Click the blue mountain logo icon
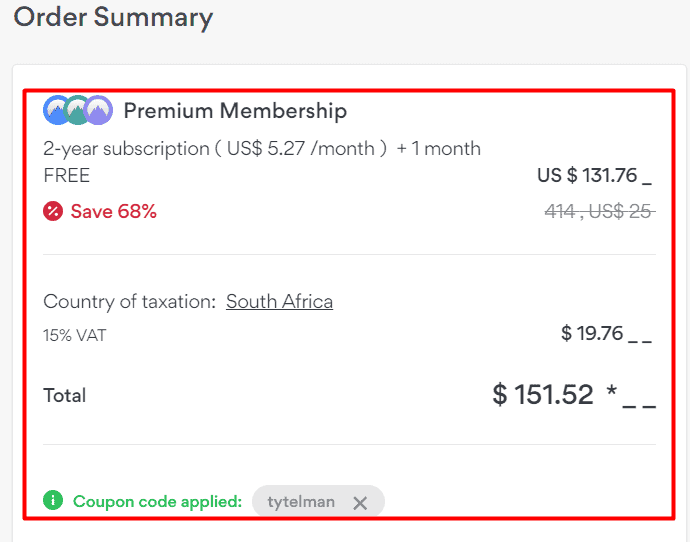Screen dimensions: 690x542 pos(56,110)
